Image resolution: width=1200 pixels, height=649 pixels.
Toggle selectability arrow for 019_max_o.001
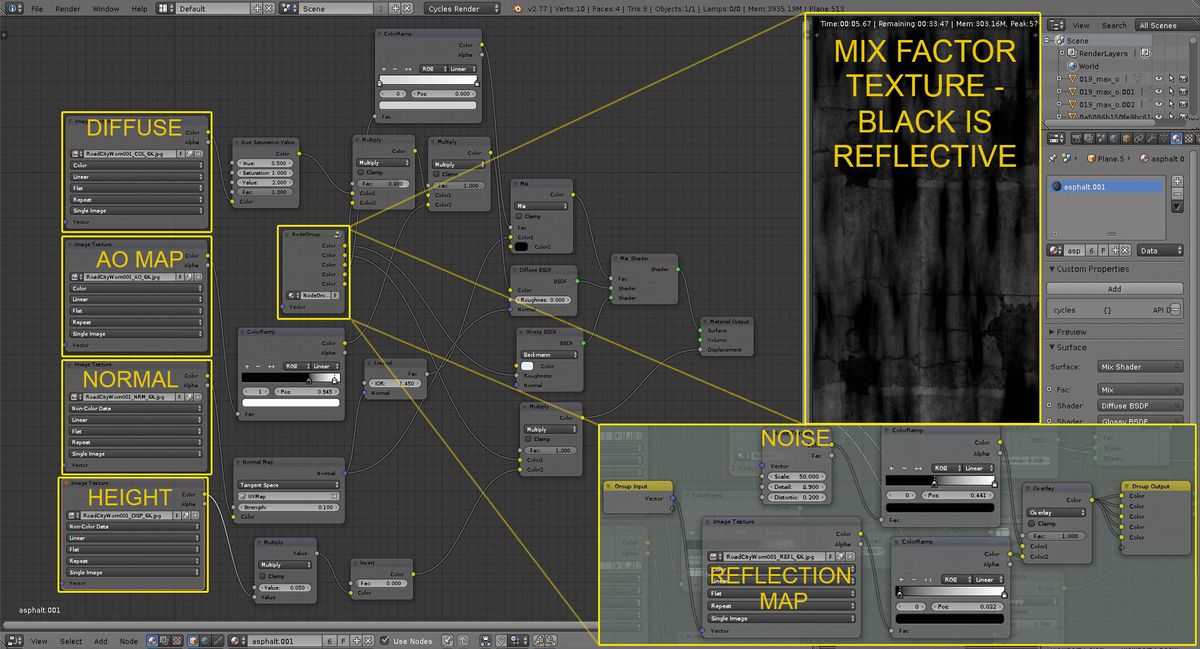pos(1171,92)
